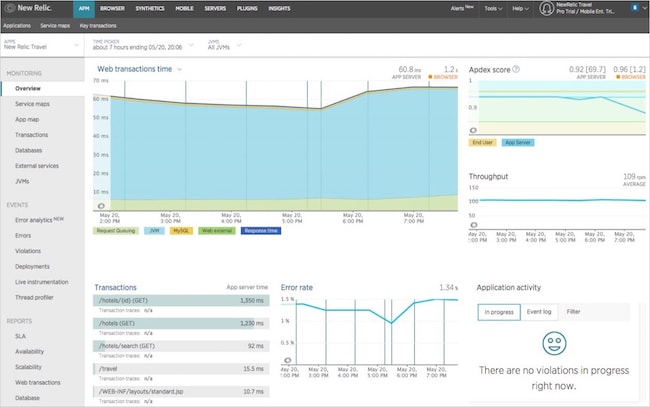Switch to the Mobile tab
The width and height of the screenshot is (650, 407).
[184, 9]
